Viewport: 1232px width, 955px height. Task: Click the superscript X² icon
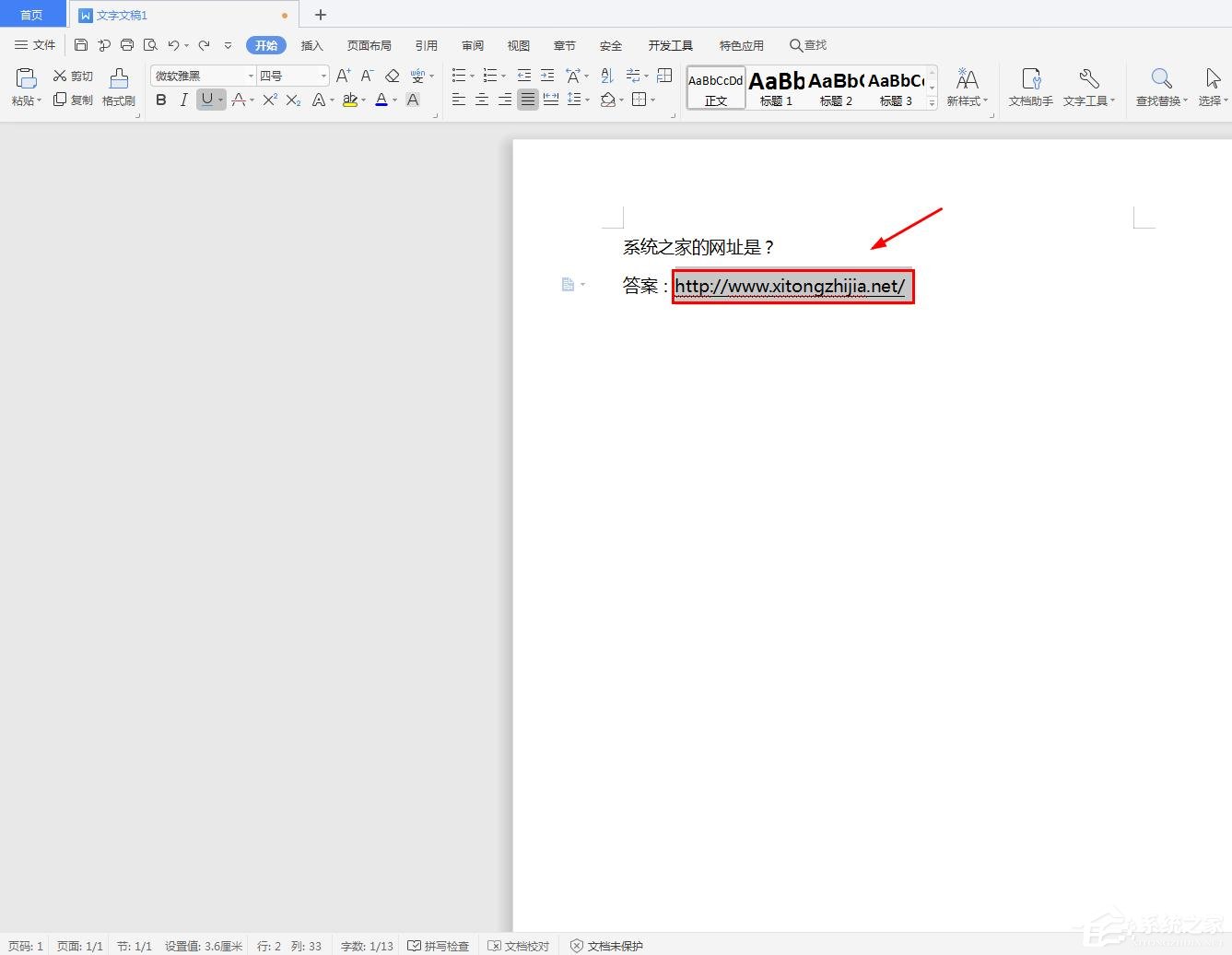tap(269, 100)
